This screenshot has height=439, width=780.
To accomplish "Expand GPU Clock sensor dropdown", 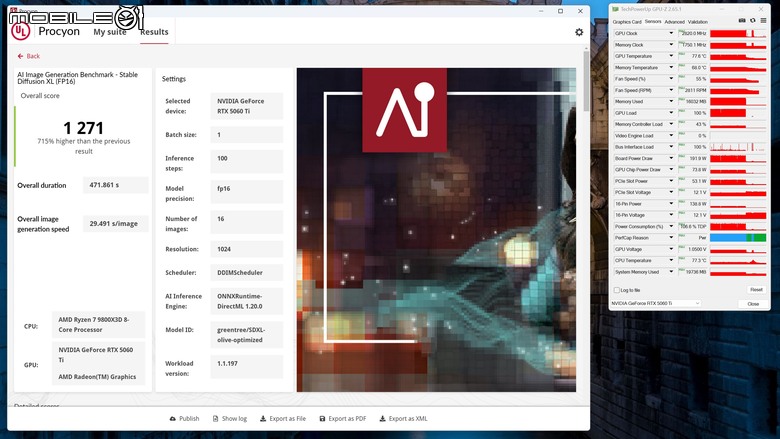I will pos(671,33).
